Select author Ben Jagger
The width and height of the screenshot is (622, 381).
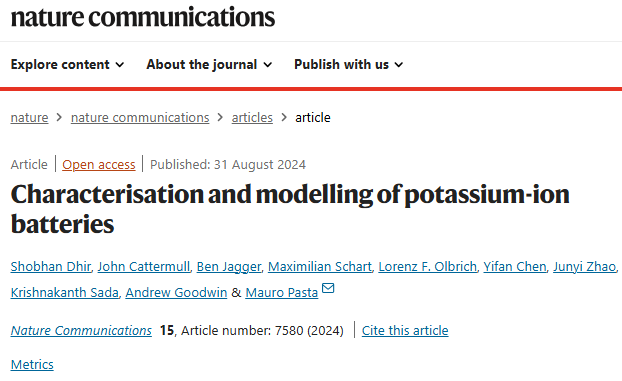point(229,266)
